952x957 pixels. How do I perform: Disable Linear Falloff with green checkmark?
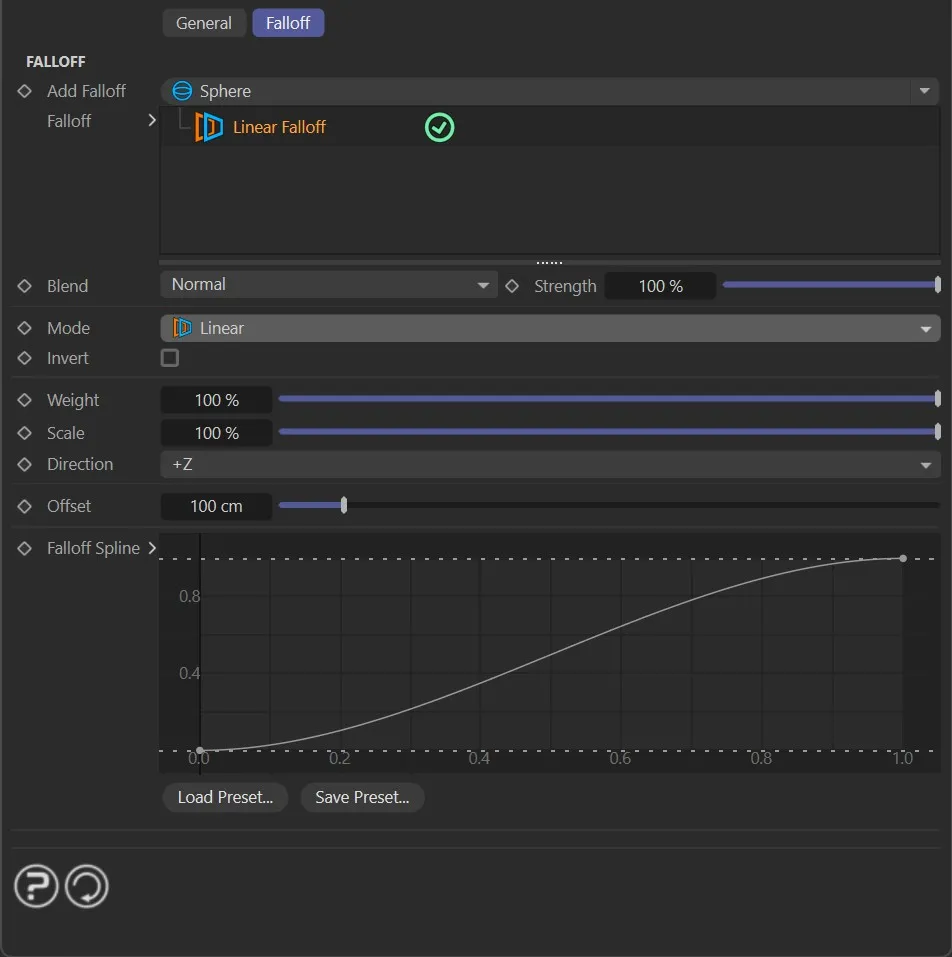tap(439, 127)
